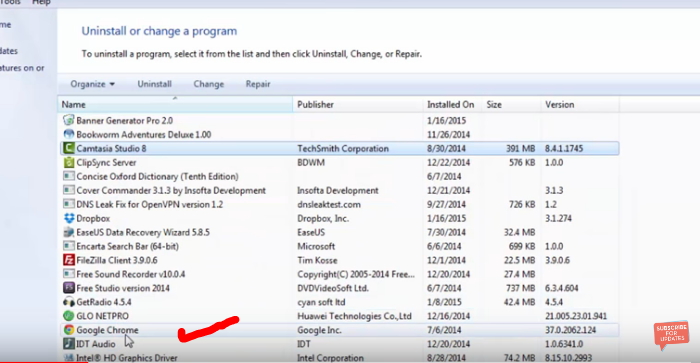700x363 pixels.
Task: Click the Cover Commander program icon
Action: 68,190
